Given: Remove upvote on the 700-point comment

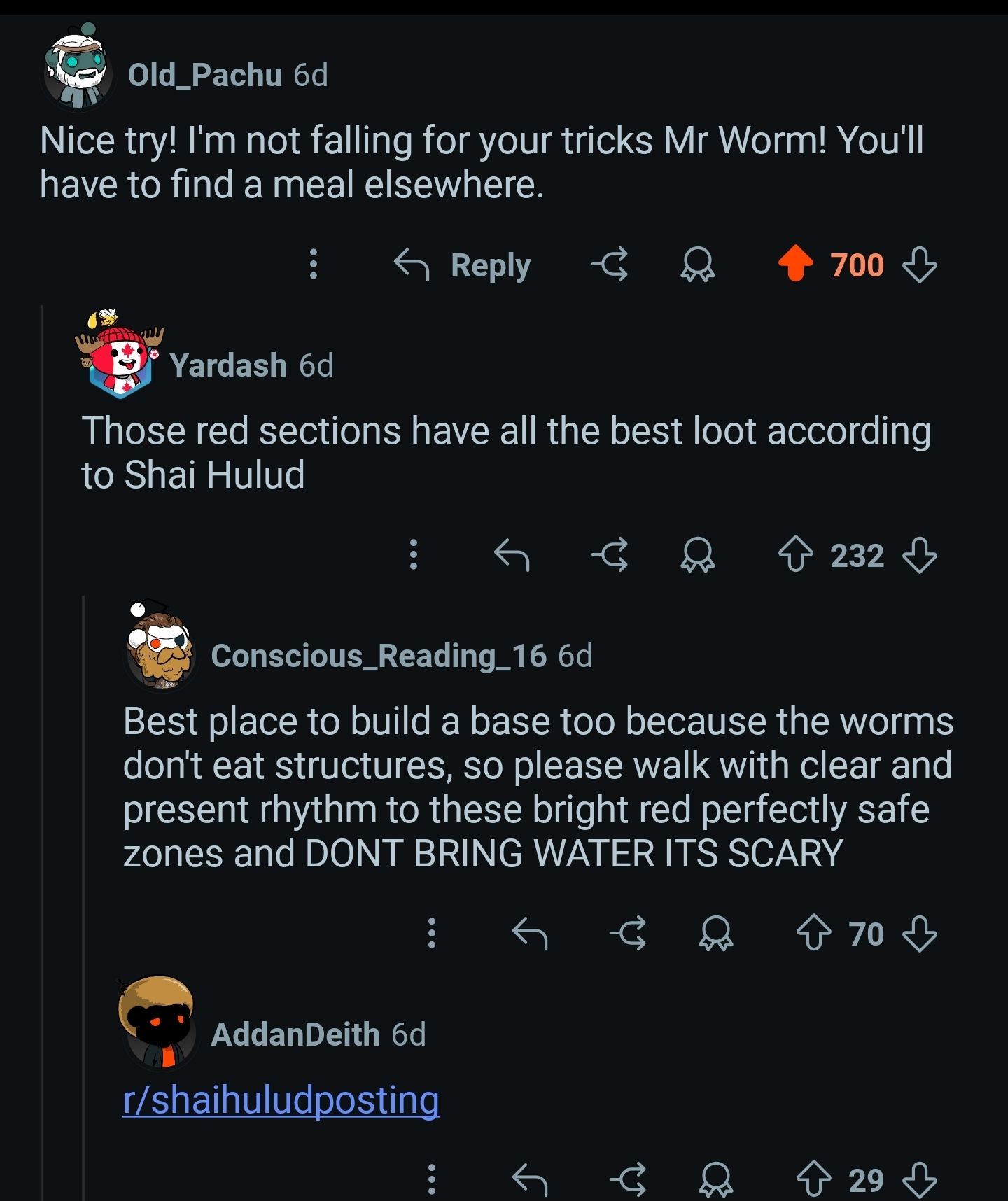Looking at the screenshot, I should (x=795, y=264).
